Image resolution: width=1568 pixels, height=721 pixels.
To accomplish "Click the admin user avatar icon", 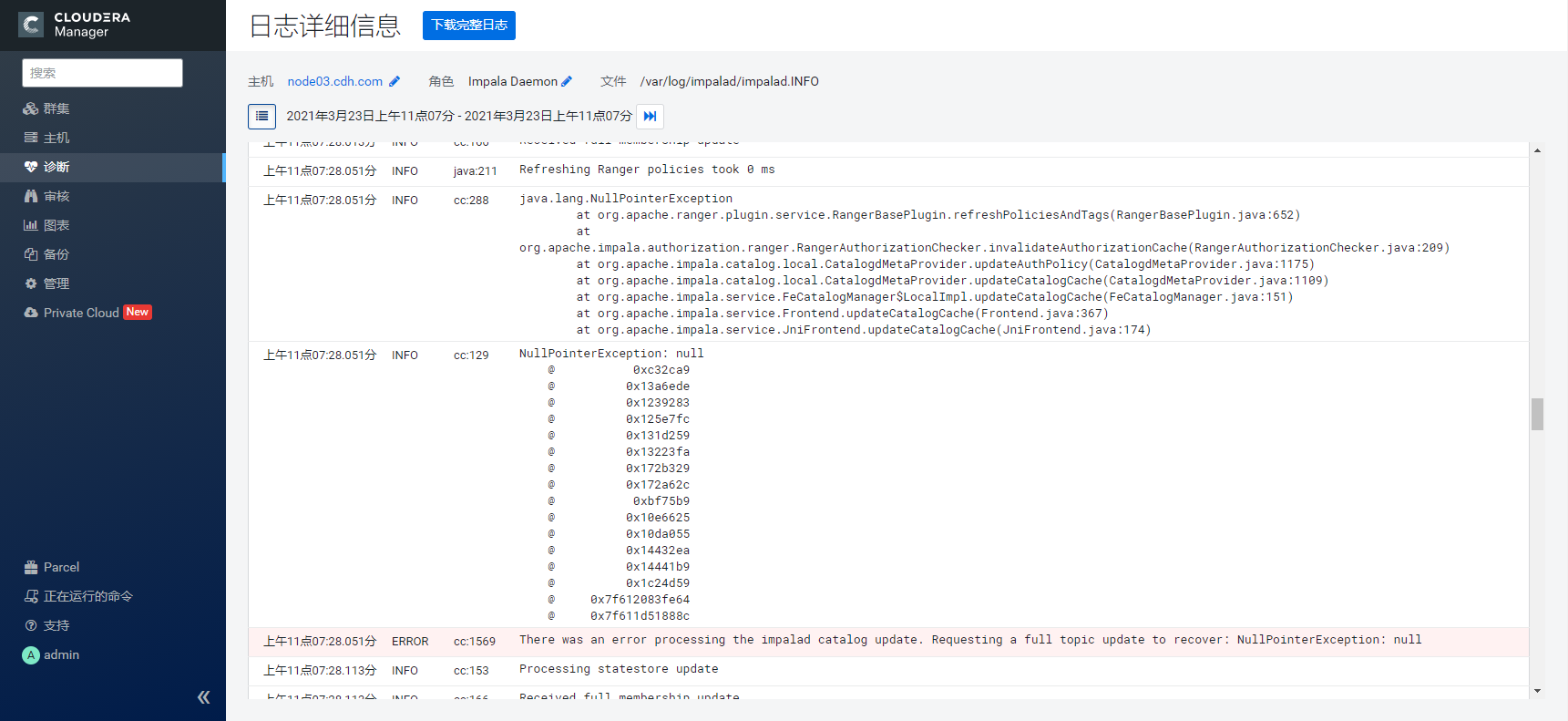I will 31,655.
